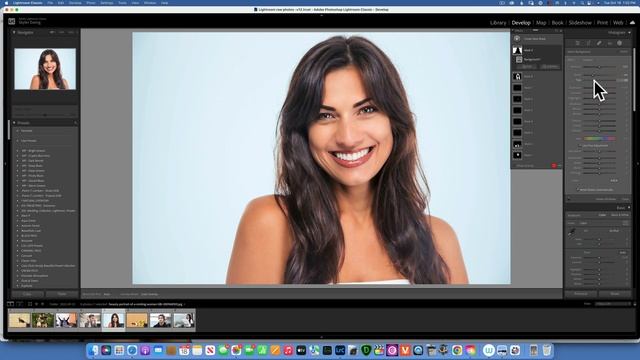This screenshot has height=360, width=640.
Task: Select the Healing tool in the tool strip
Action: tap(599, 43)
